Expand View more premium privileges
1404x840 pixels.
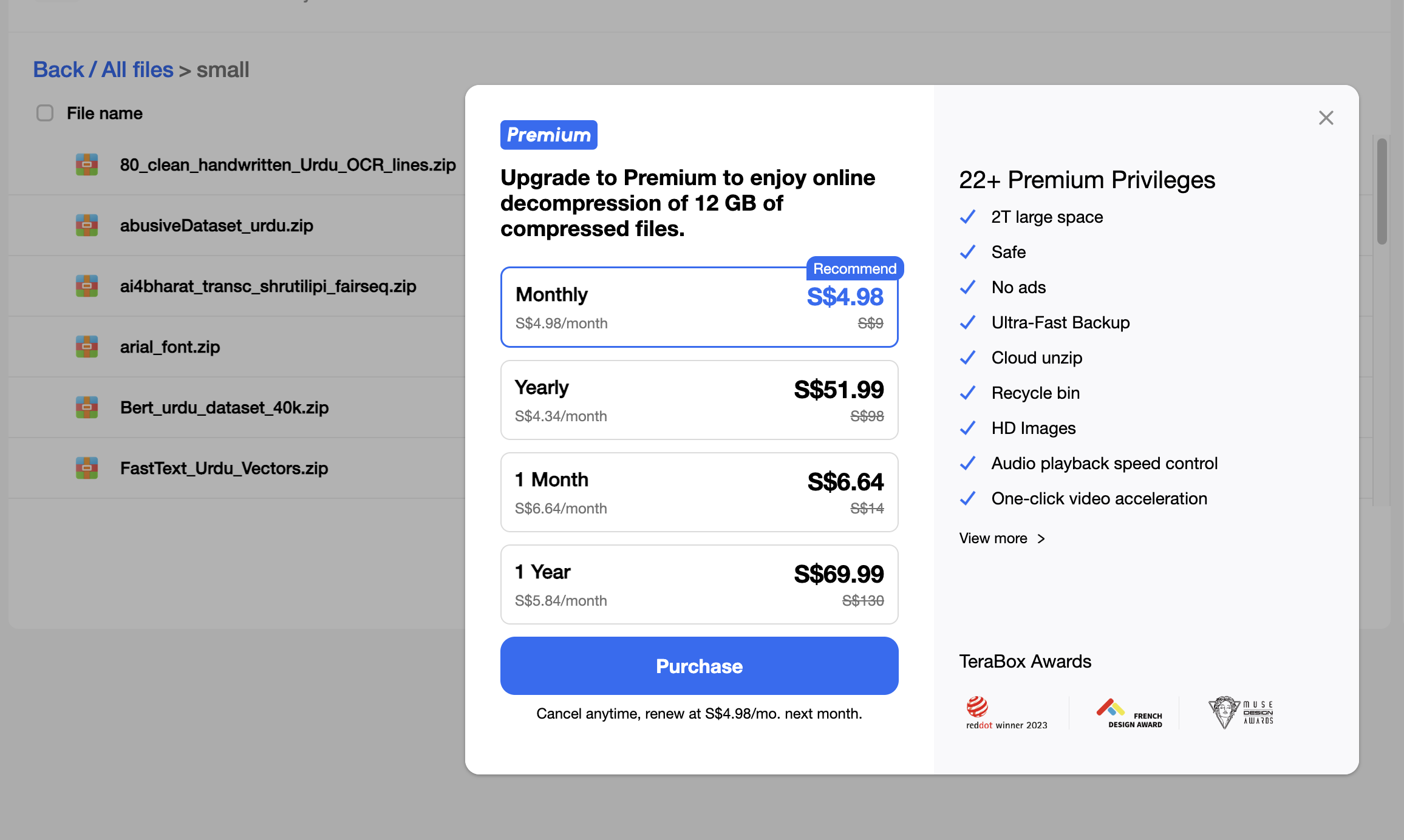1001,538
